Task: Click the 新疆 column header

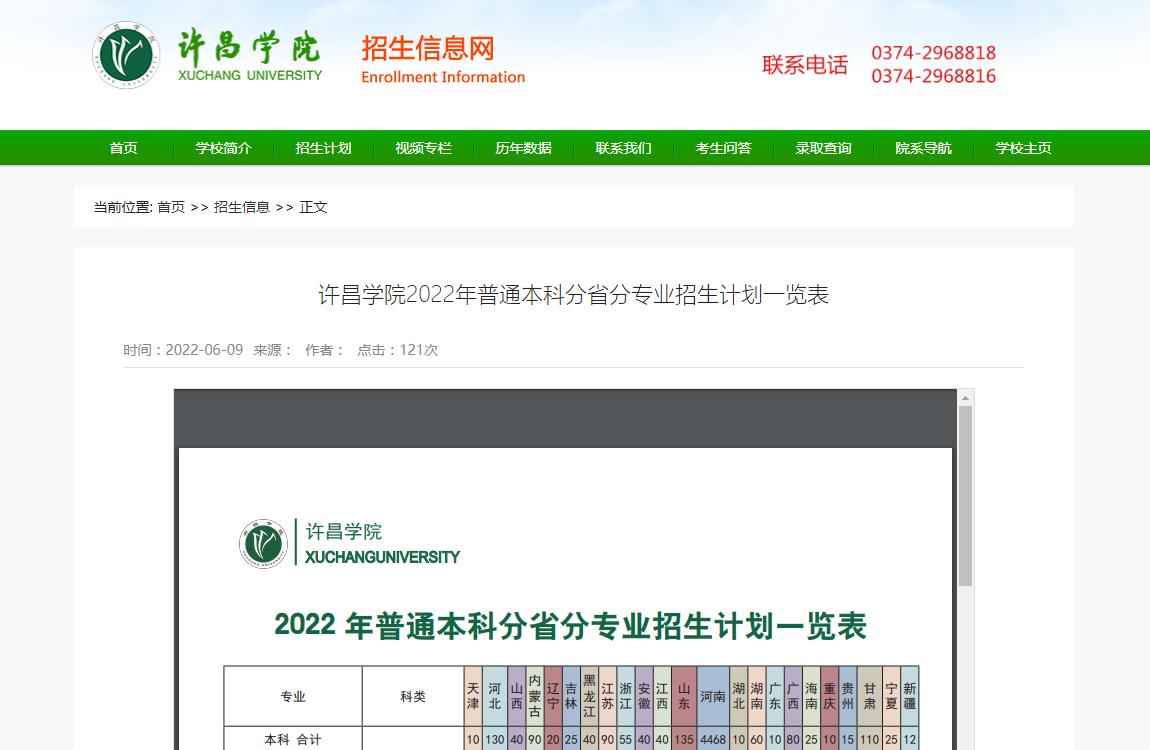Action: pos(909,696)
